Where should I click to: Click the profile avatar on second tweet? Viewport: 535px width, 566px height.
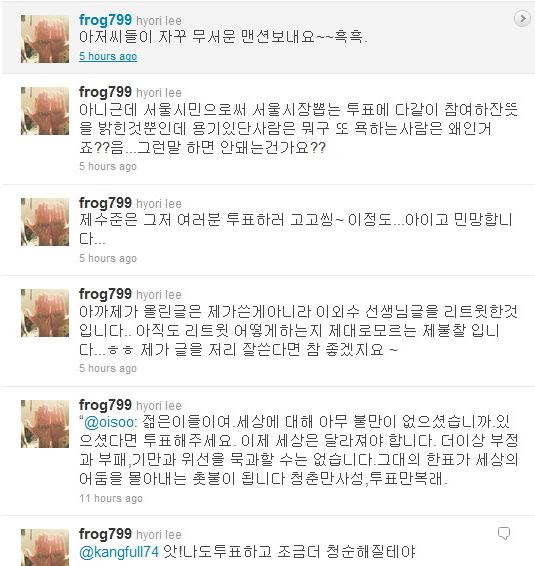coord(45,111)
